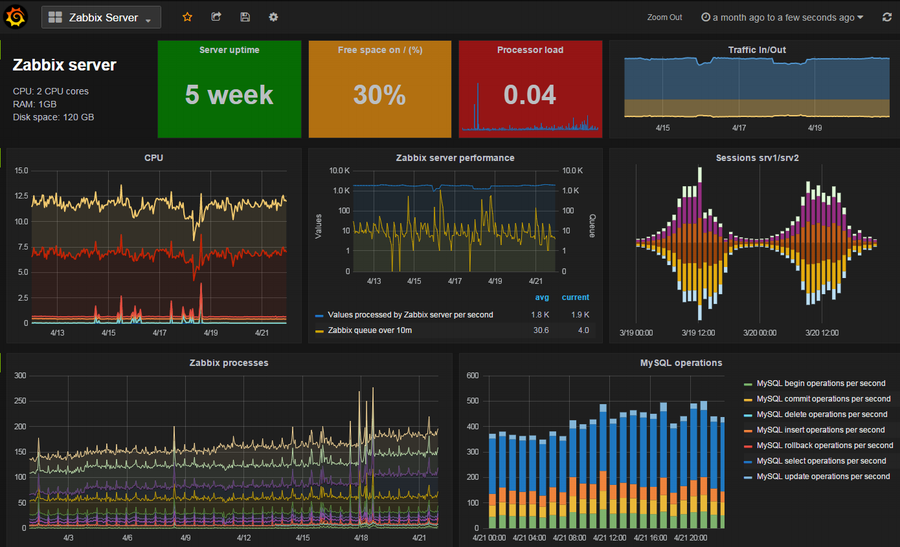Sort legend by avg column header
The height and width of the screenshot is (547, 900).
[x=542, y=297]
